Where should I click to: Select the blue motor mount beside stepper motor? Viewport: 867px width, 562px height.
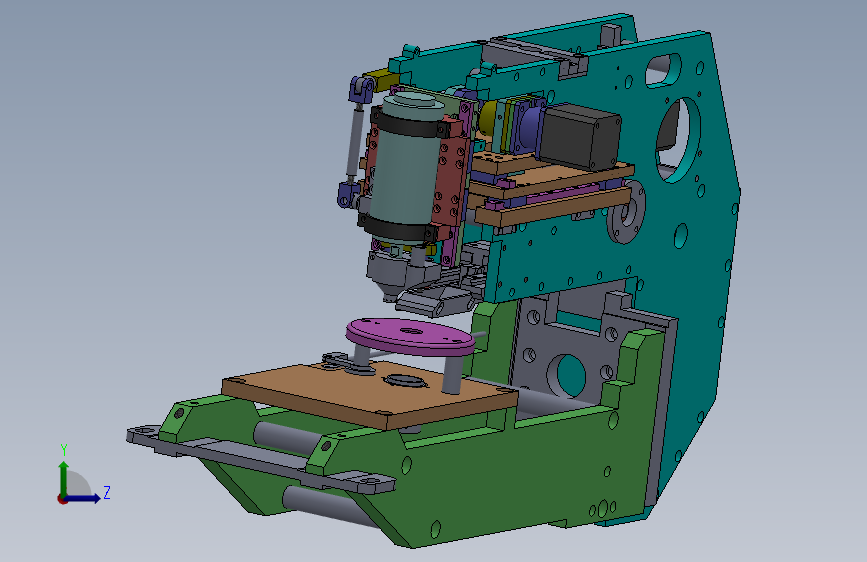(528, 127)
